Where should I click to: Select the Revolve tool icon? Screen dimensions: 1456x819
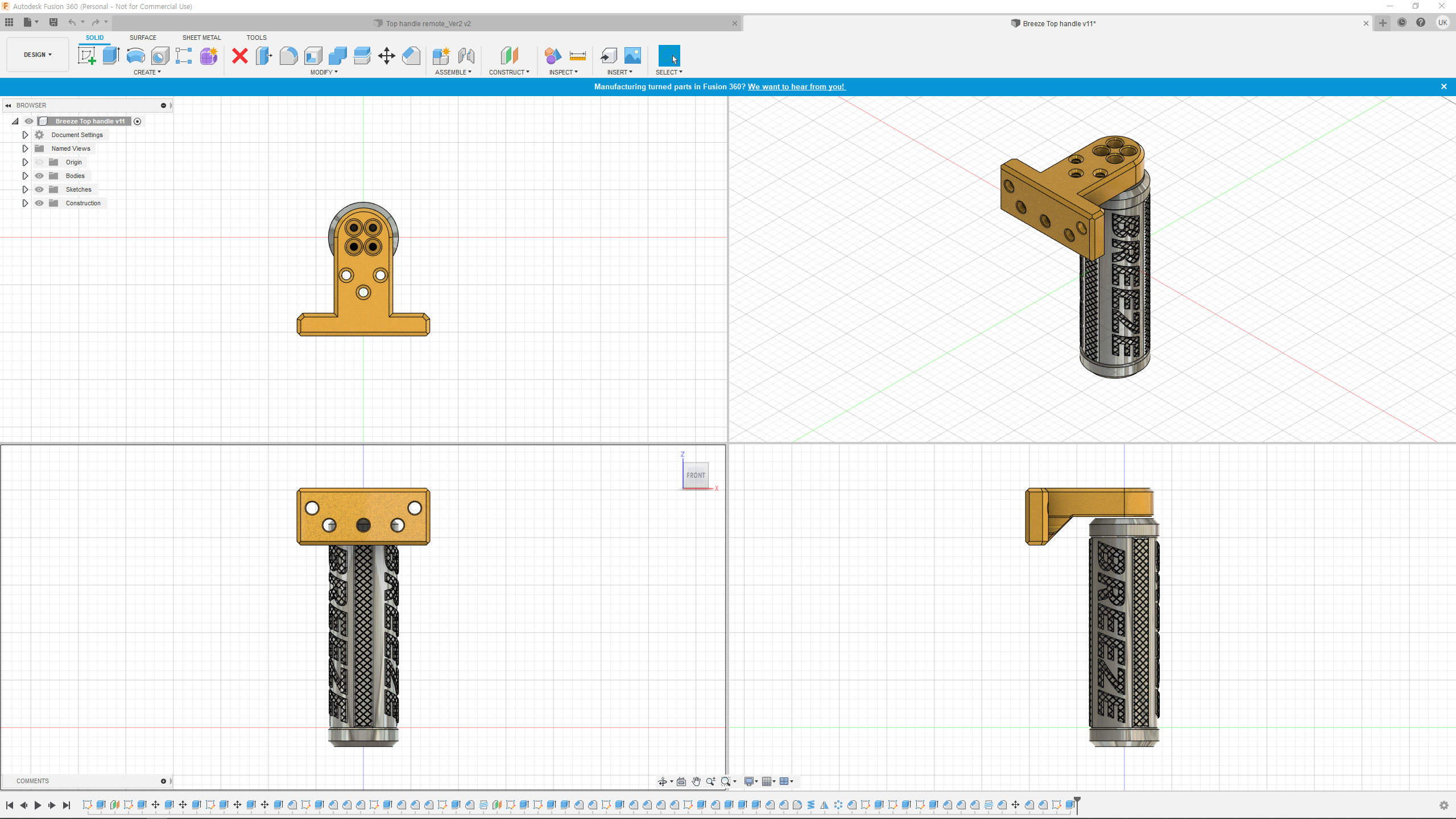tap(135, 56)
